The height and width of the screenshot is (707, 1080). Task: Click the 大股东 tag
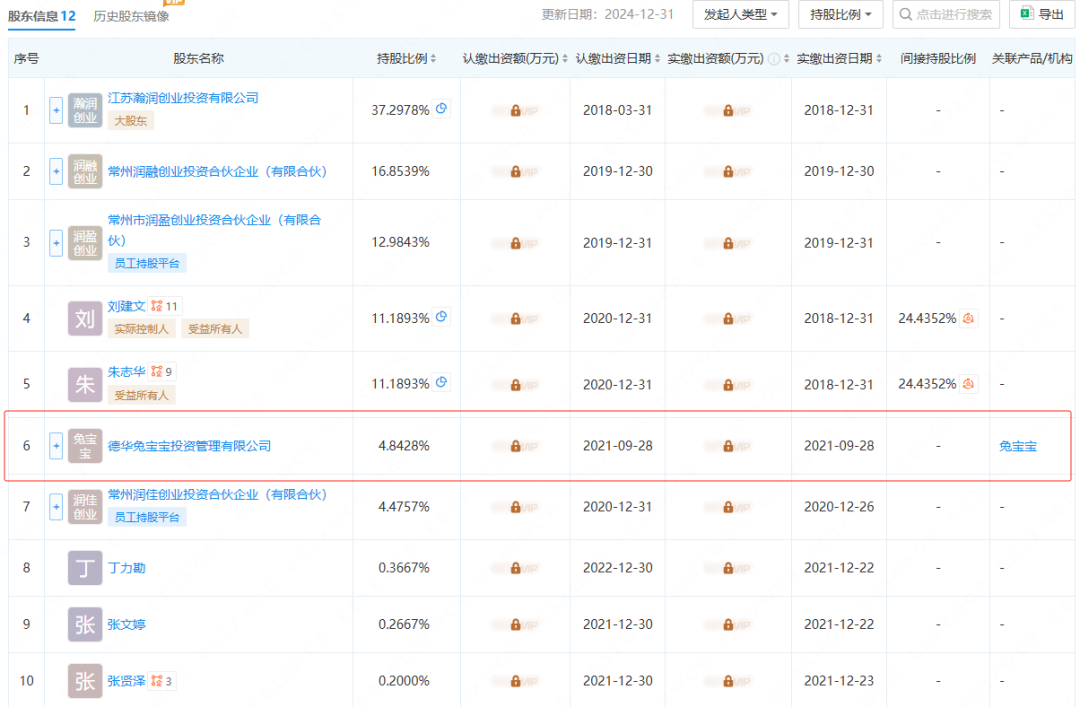[x=130, y=121]
